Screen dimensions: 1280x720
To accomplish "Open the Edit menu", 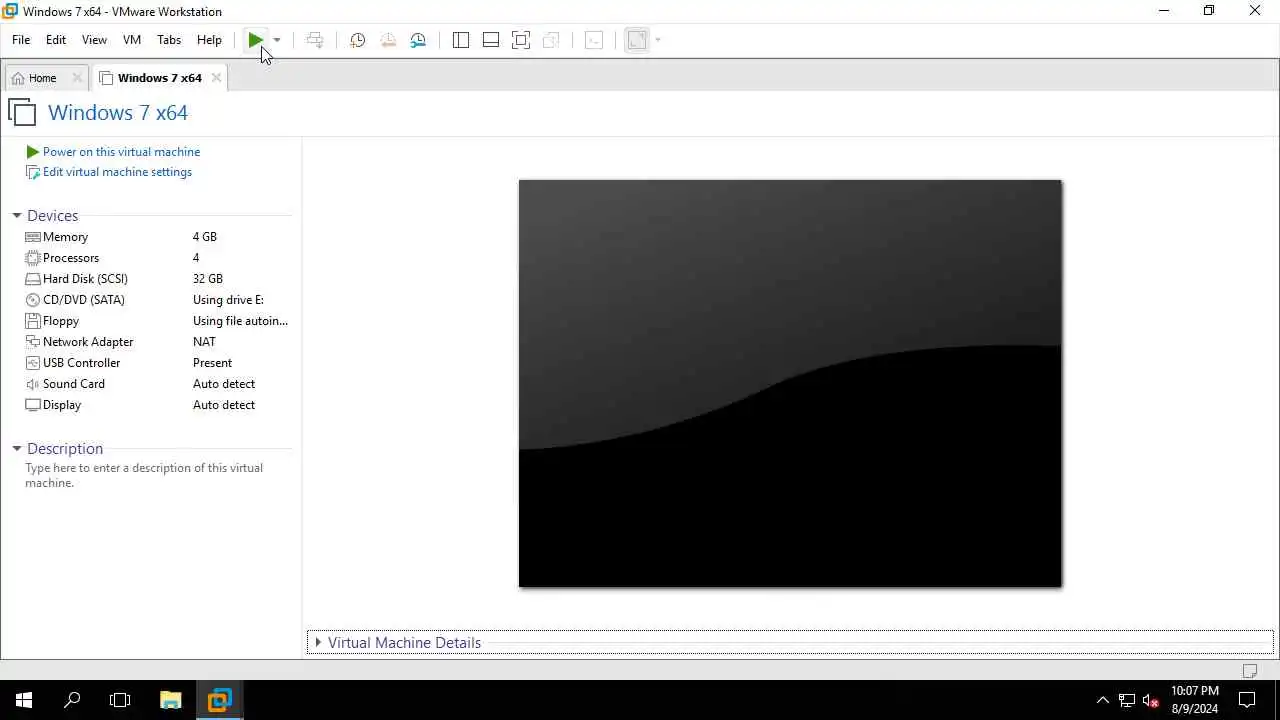I will [x=56, y=40].
